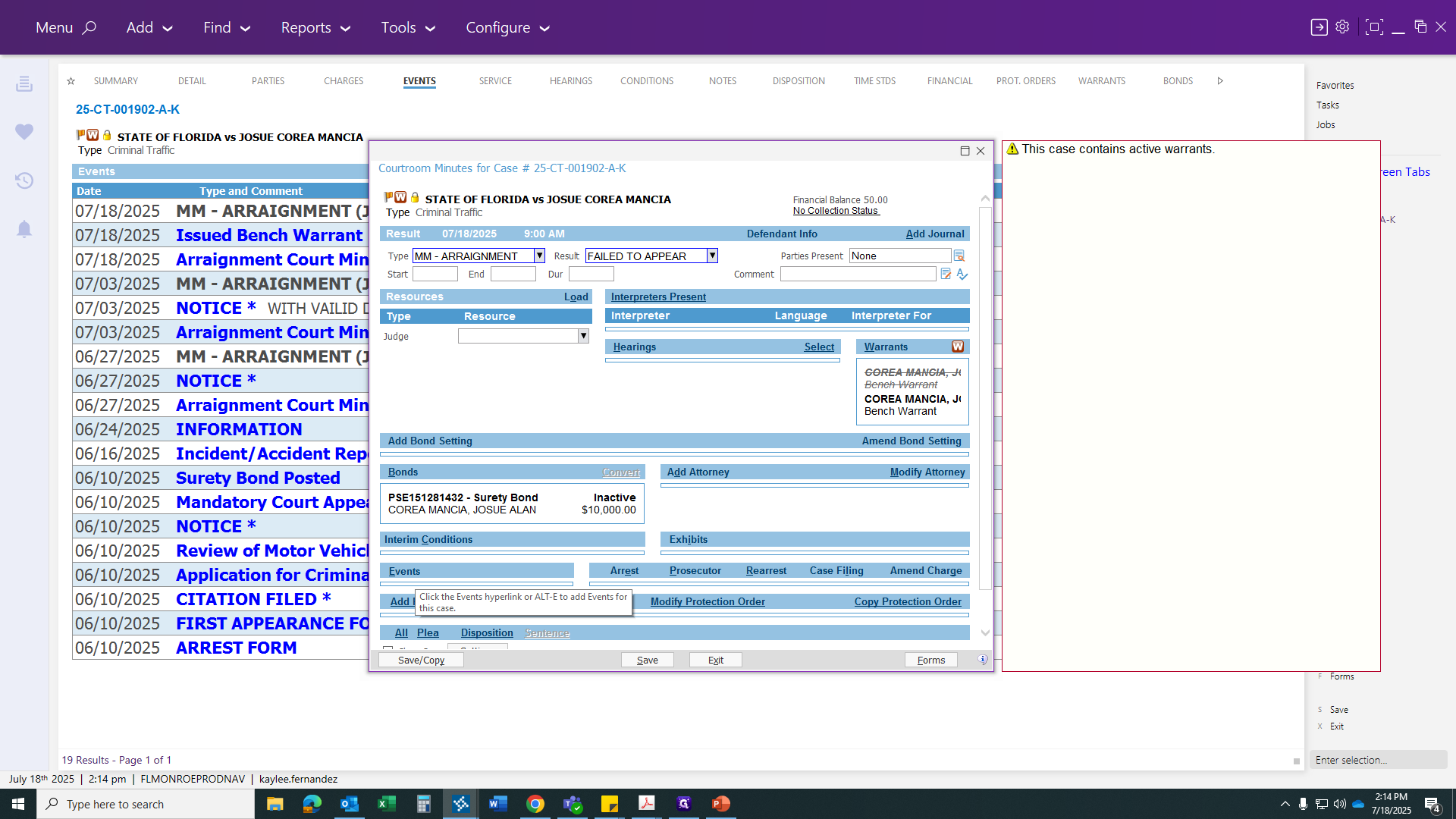
Task: Open the No Collection Status link
Action: click(836, 211)
